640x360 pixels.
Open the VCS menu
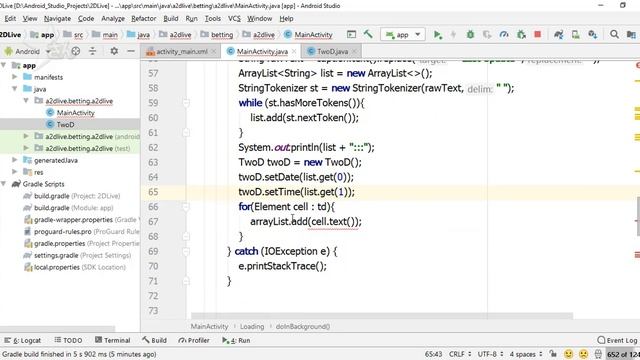(x=234, y=19)
